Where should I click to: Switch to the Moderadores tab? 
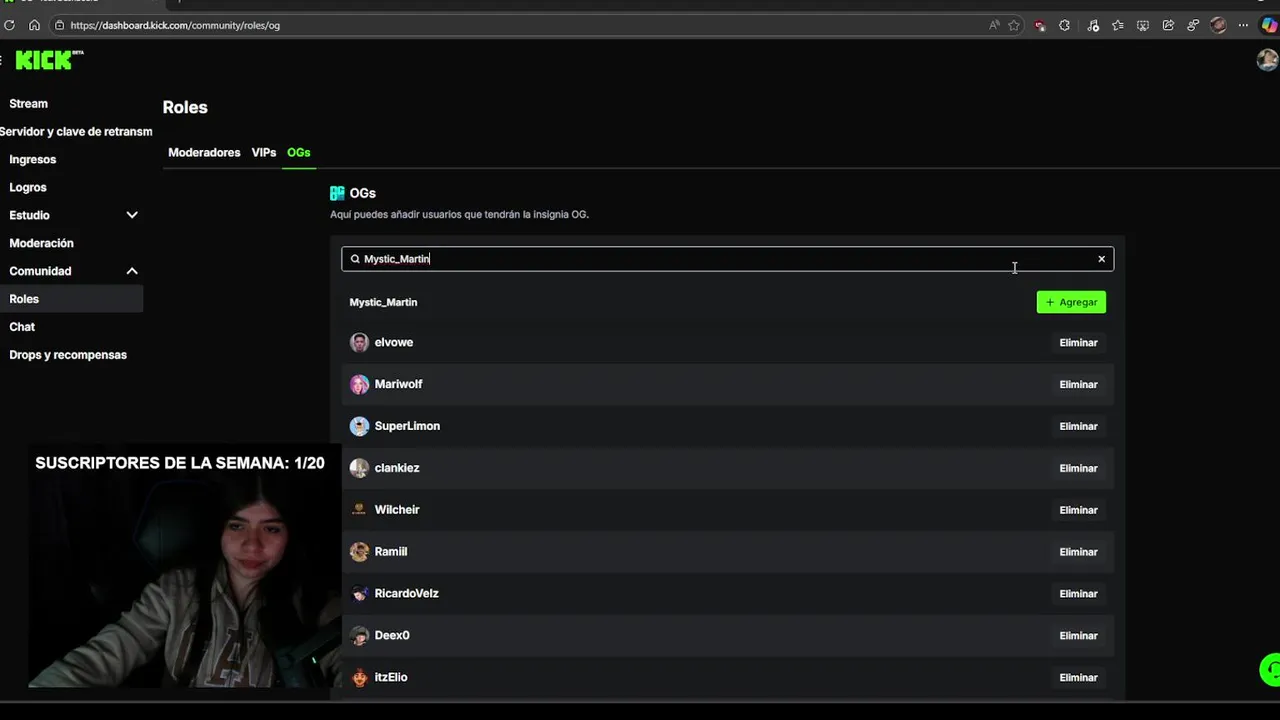pos(204,153)
